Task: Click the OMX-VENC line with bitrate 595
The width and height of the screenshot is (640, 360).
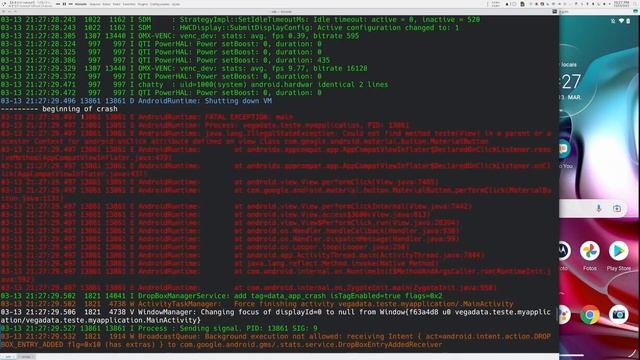Action: pyautogui.click(x=180, y=36)
